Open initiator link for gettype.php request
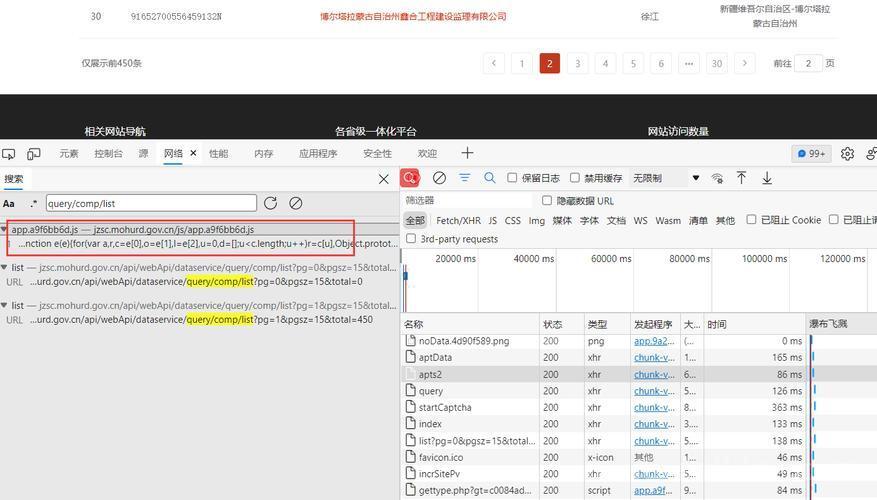This screenshot has width=877, height=500. 653,490
